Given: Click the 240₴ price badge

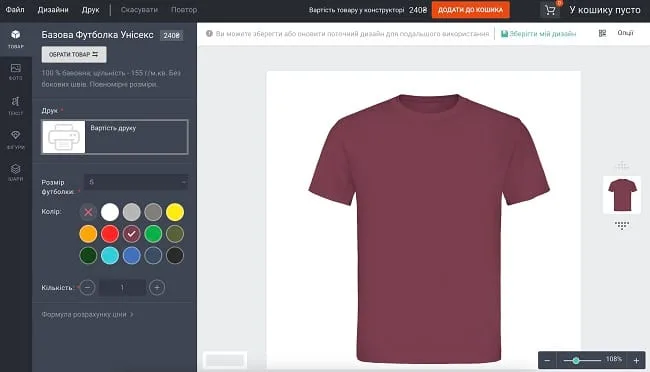Looking at the screenshot, I should [171, 35].
